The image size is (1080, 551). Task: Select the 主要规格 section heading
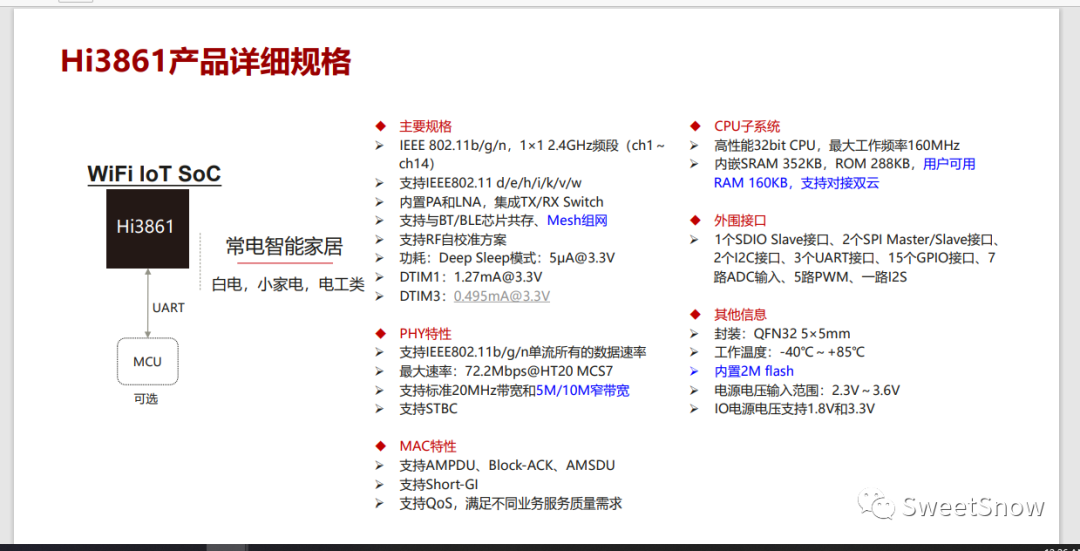pos(426,127)
